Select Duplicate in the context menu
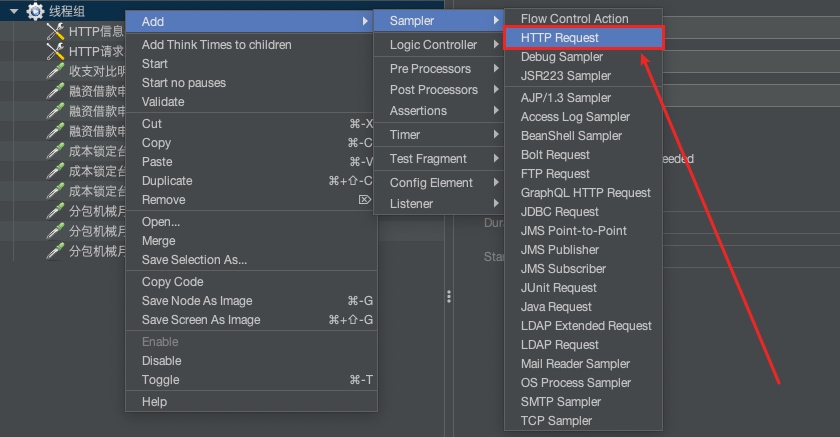This screenshot has width=840, height=437. pos(167,181)
